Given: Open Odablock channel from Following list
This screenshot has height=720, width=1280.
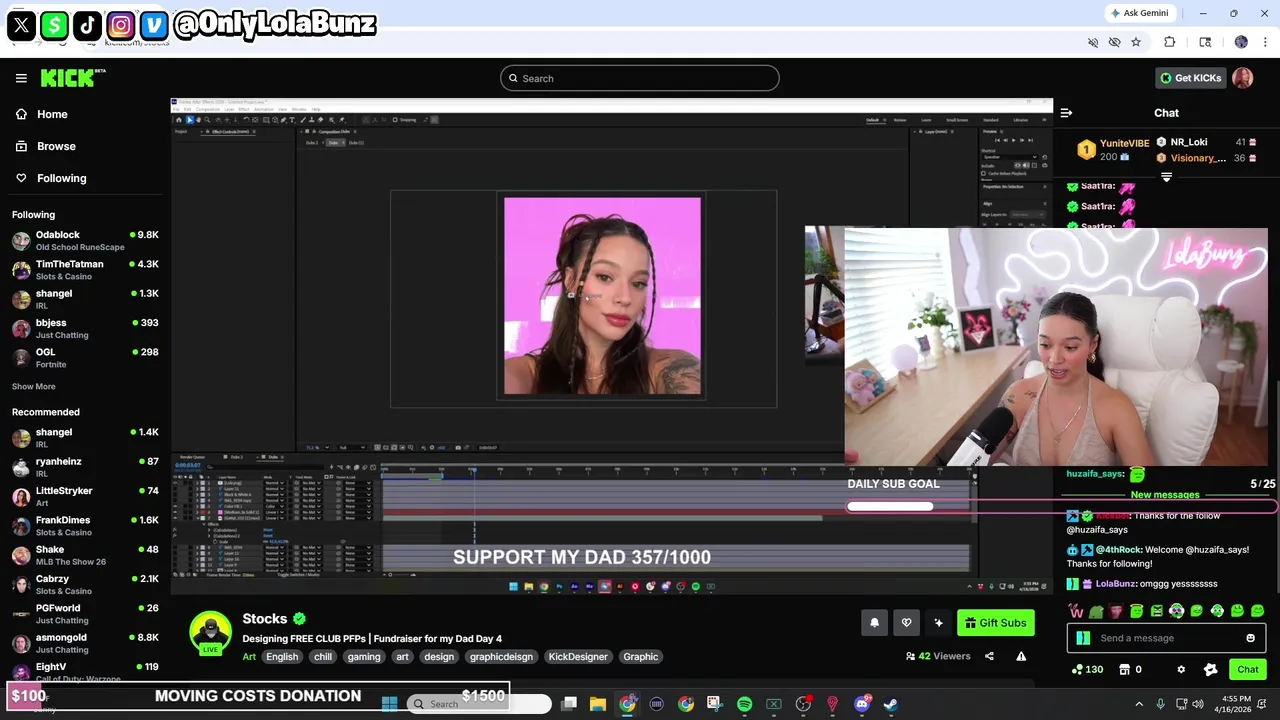Looking at the screenshot, I should tap(85, 240).
